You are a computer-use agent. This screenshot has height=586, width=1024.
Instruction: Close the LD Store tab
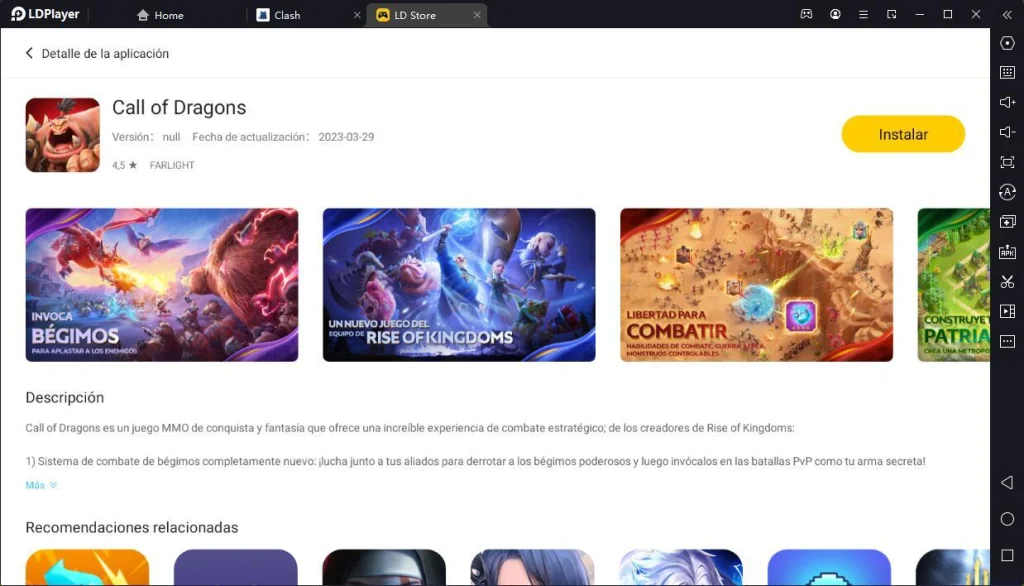477,15
